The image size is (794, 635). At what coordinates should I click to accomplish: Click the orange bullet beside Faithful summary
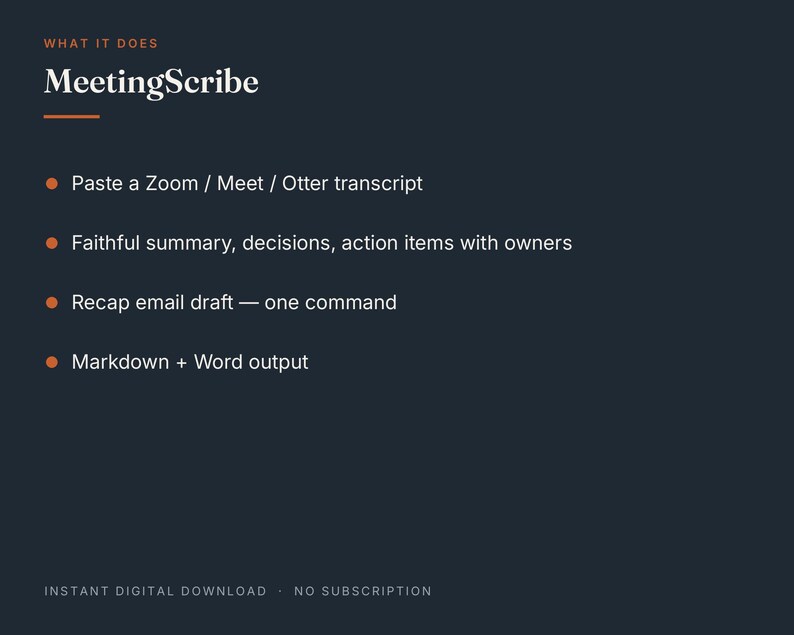52,243
